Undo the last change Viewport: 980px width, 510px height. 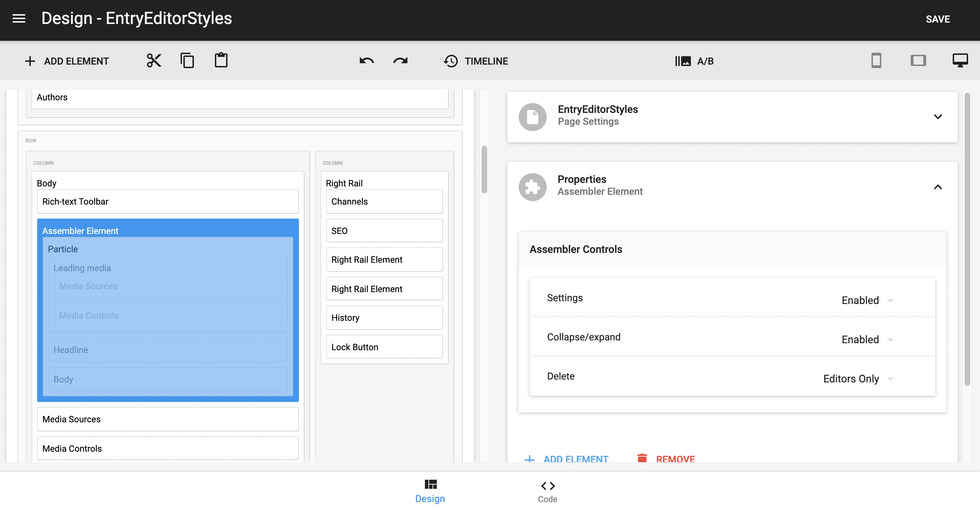pos(367,61)
